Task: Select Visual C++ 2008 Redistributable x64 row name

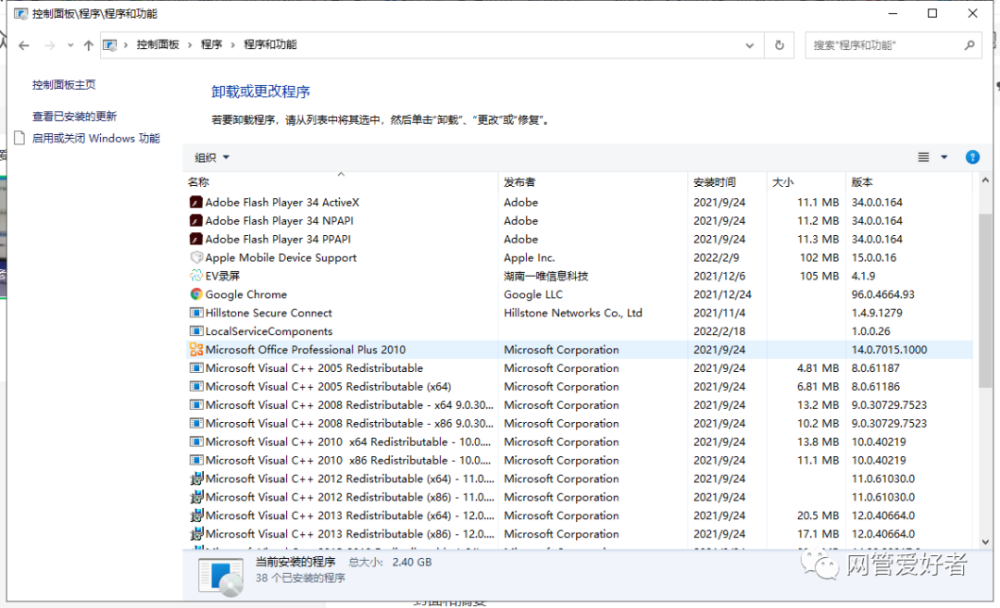Action: 349,405
